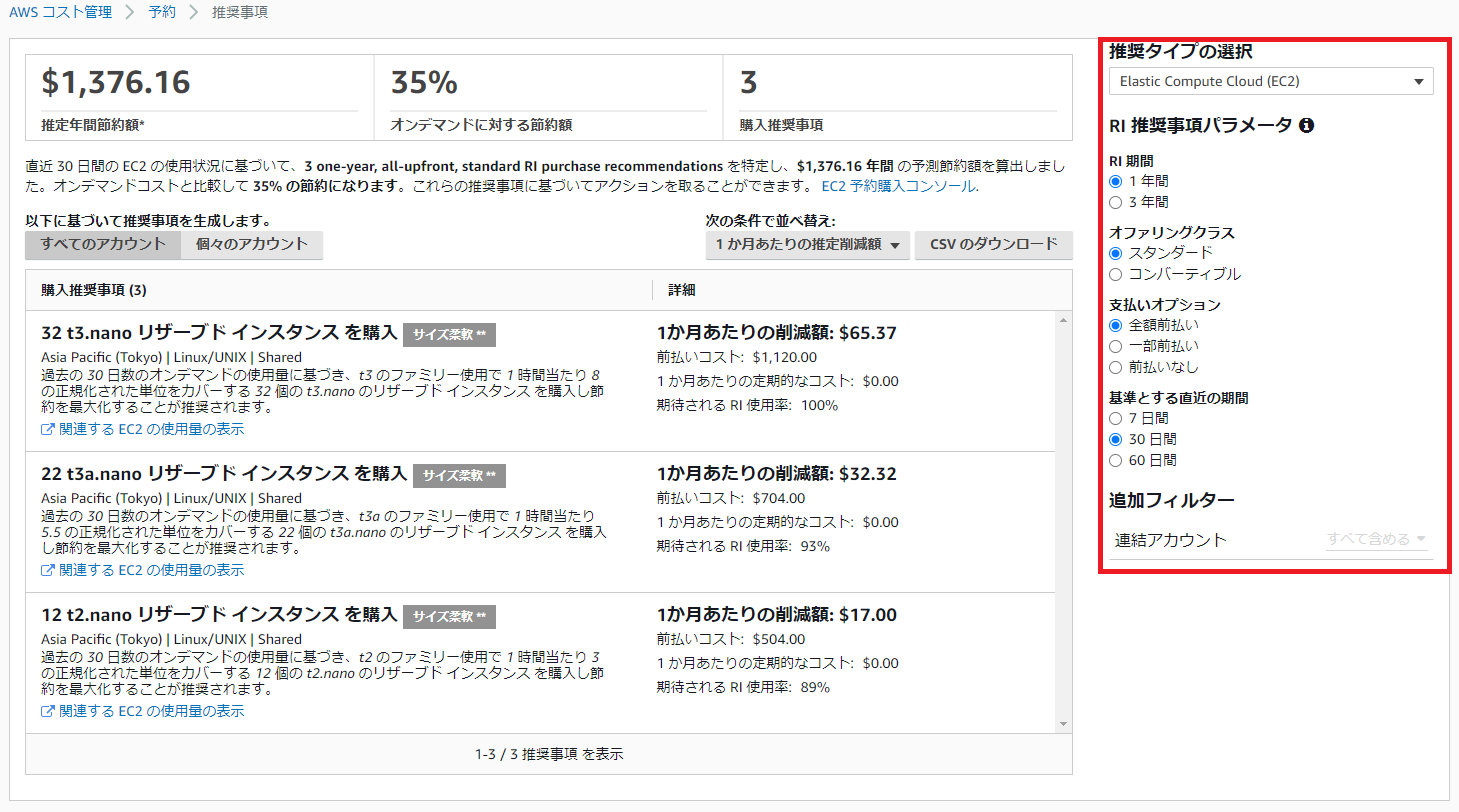Select 前払いなし payment option
1459x812 pixels.
point(1116,367)
